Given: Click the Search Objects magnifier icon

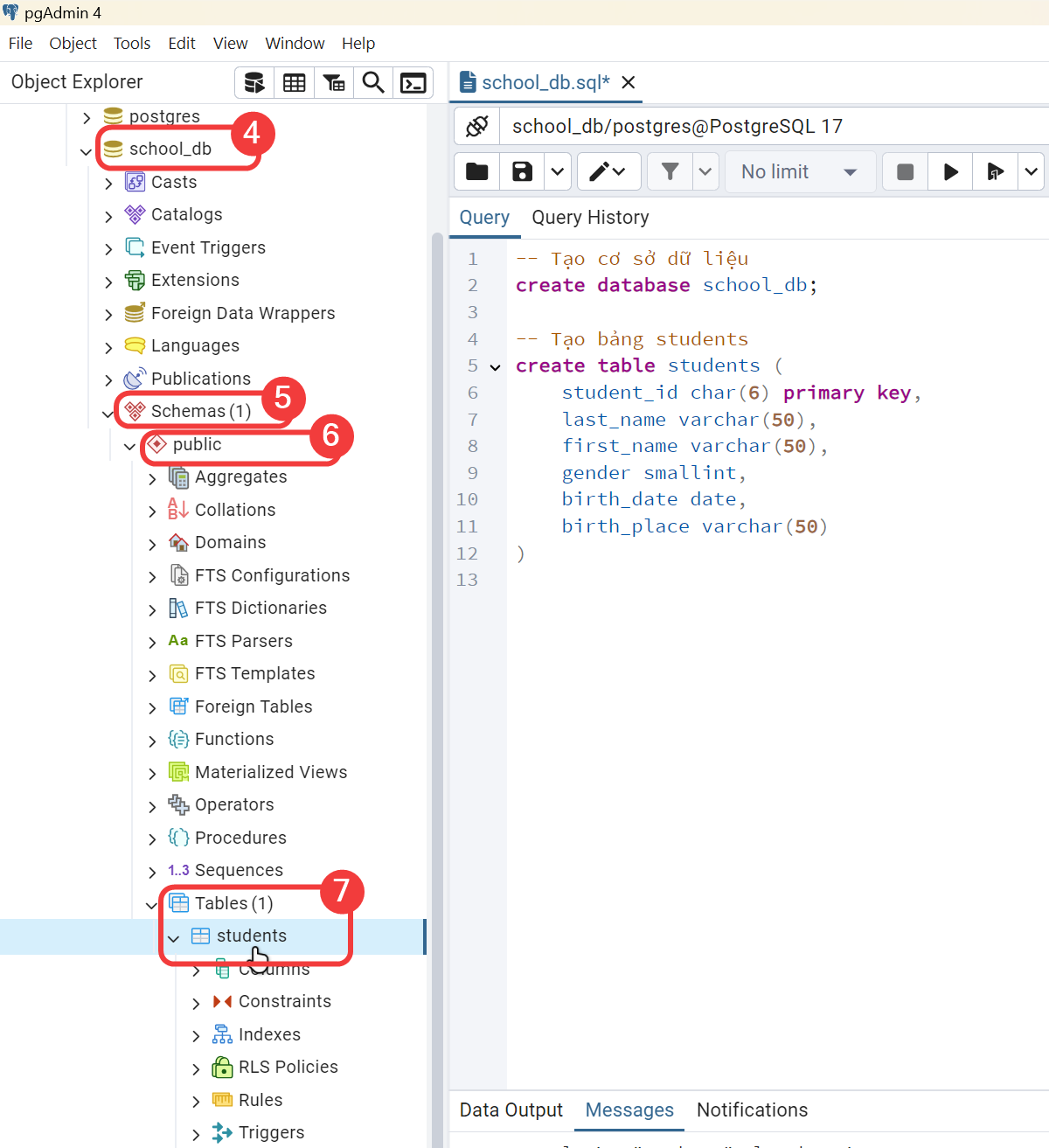Looking at the screenshot, I should pyautogui.click(x=373, y=83).
